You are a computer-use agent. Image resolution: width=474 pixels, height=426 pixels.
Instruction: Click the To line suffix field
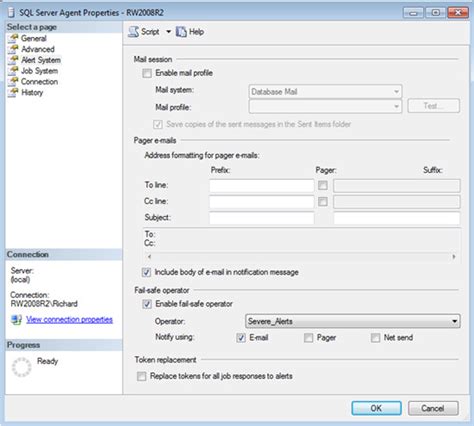[x=397, y=185]
